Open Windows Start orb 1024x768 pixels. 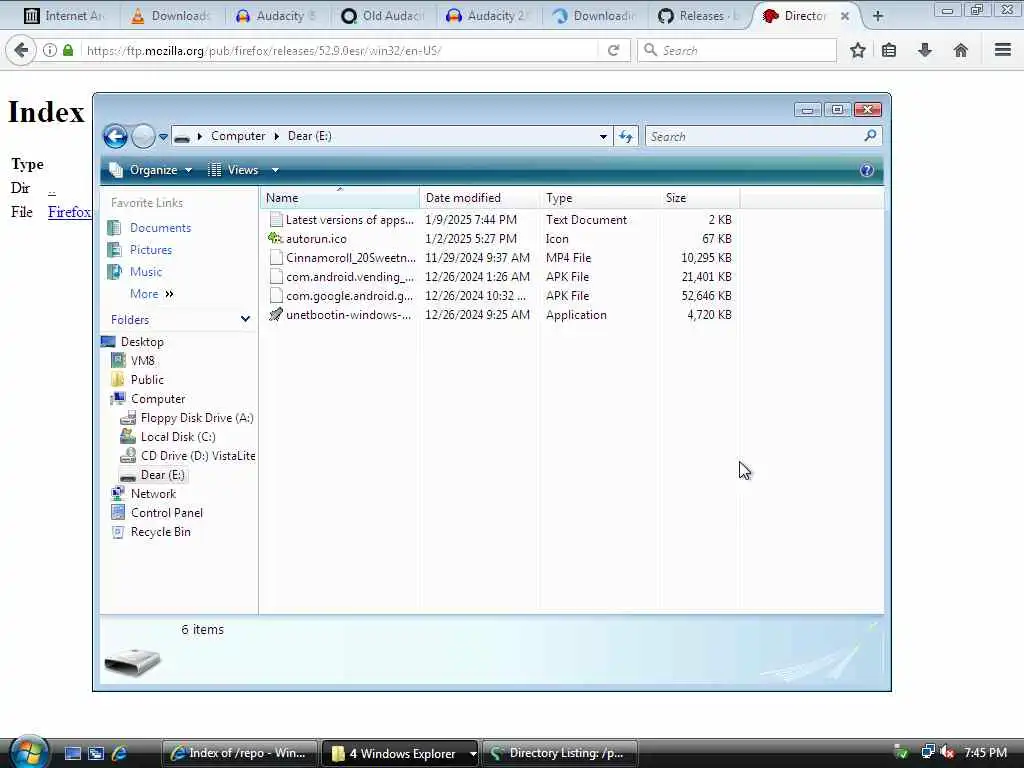tap(29, 752)
